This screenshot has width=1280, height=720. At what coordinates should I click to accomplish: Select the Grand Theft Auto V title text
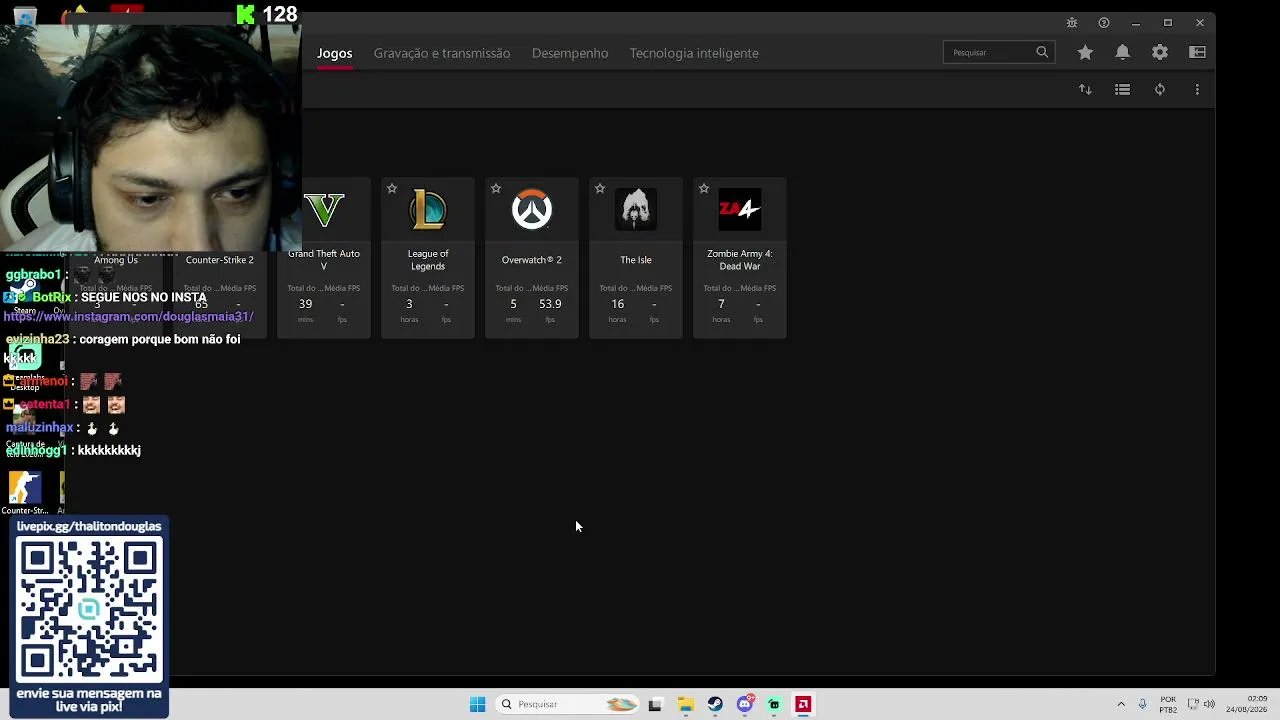click(324, 260)
